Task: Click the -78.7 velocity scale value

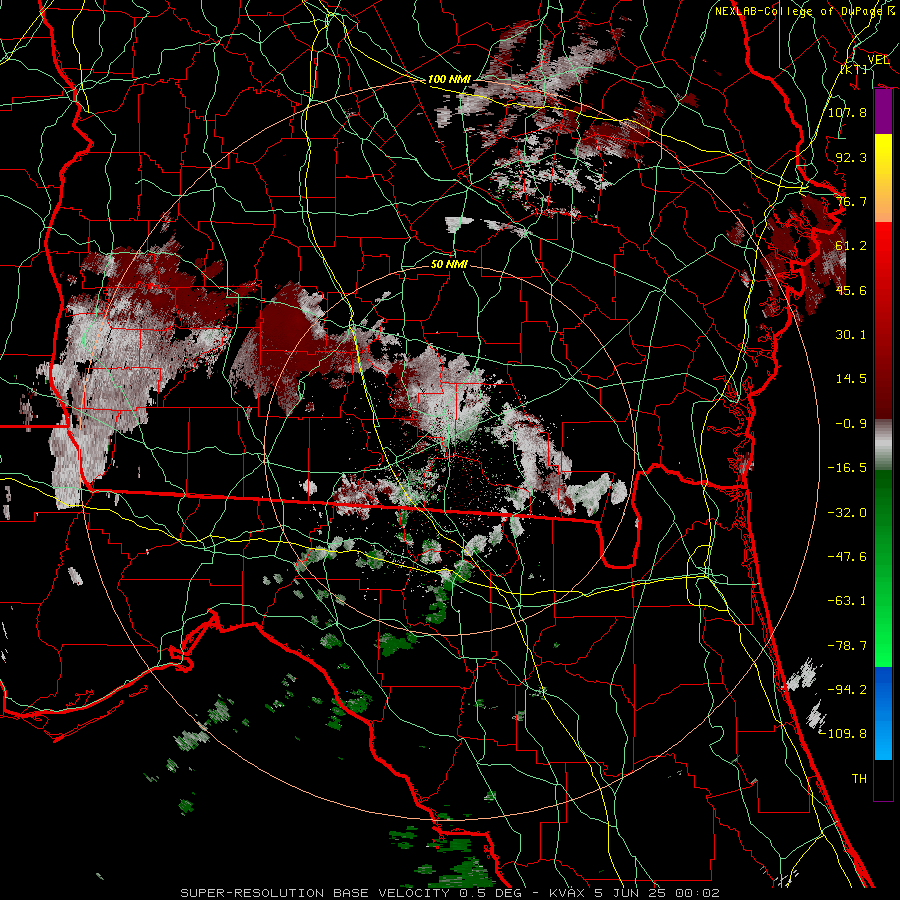Action: coord(847,646)
